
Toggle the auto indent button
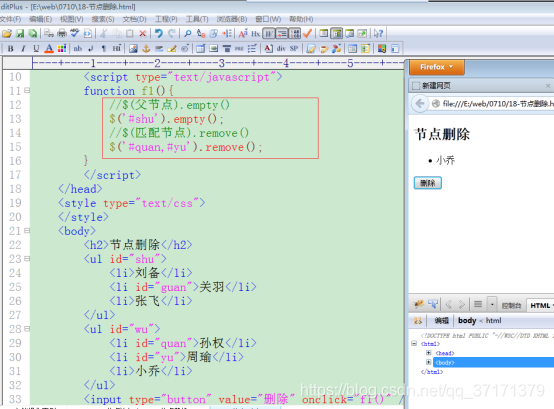(x=282, y=34)
